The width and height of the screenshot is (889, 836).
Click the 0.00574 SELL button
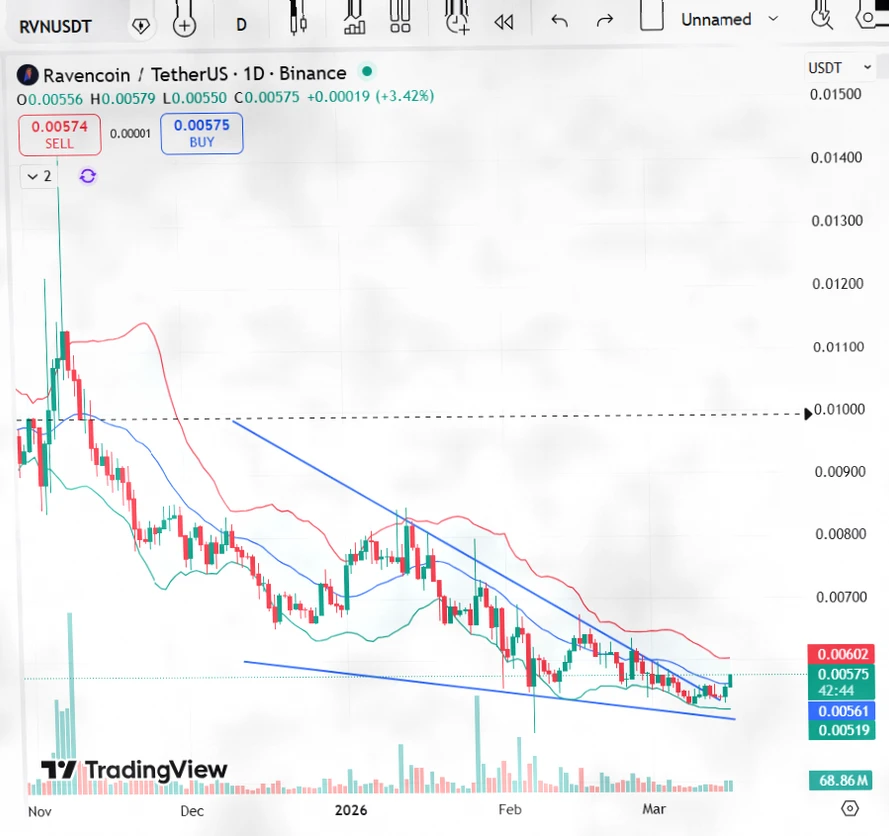coord(60,134)
